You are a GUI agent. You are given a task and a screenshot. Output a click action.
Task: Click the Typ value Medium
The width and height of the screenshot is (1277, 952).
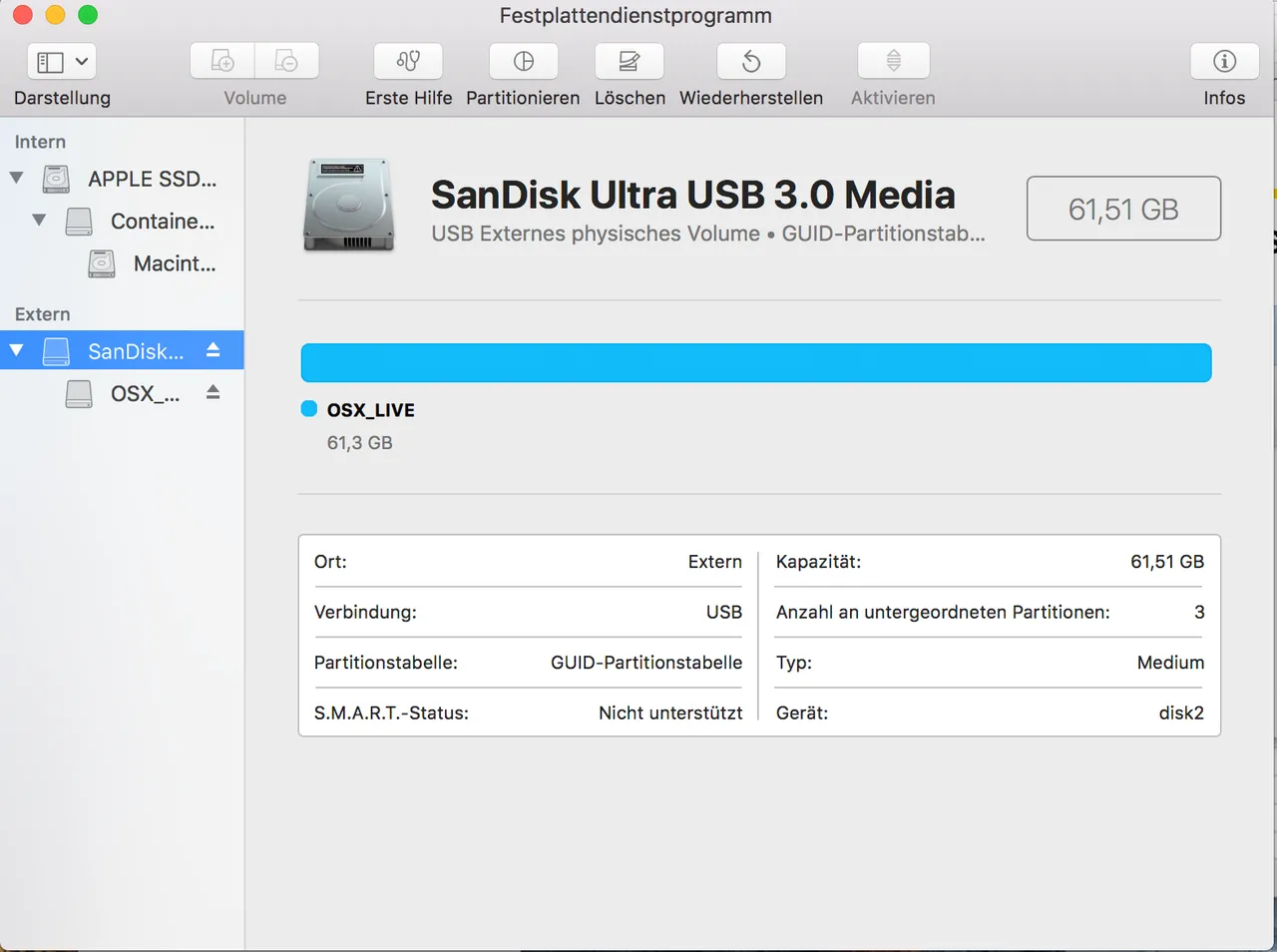point(1171,663)
